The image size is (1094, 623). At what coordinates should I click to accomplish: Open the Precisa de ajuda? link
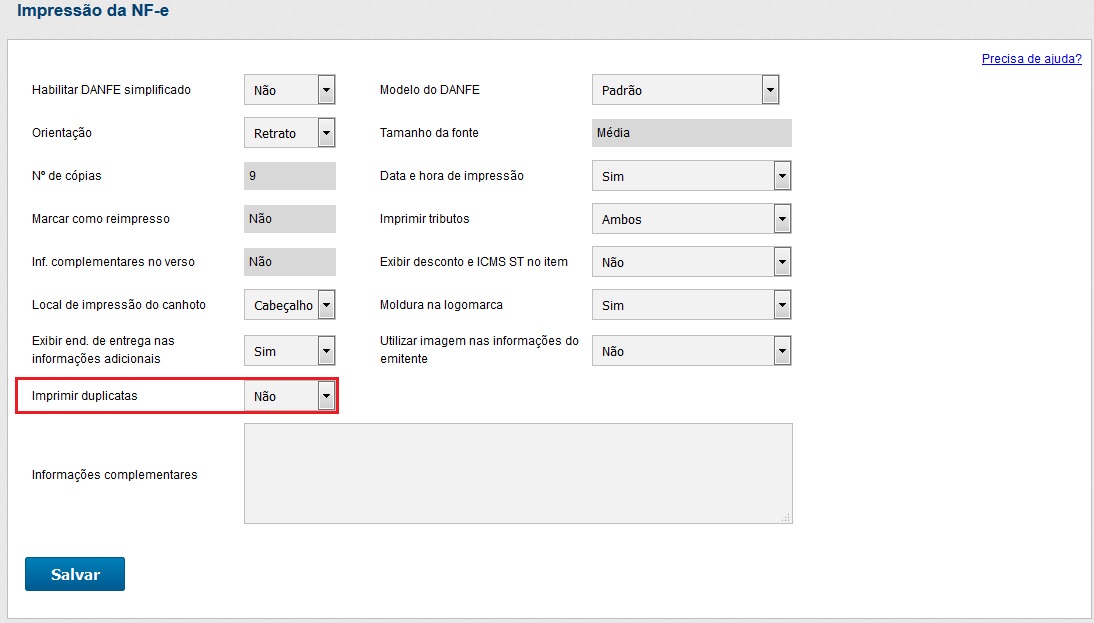pyautogui.click(x=1031, y=59)
